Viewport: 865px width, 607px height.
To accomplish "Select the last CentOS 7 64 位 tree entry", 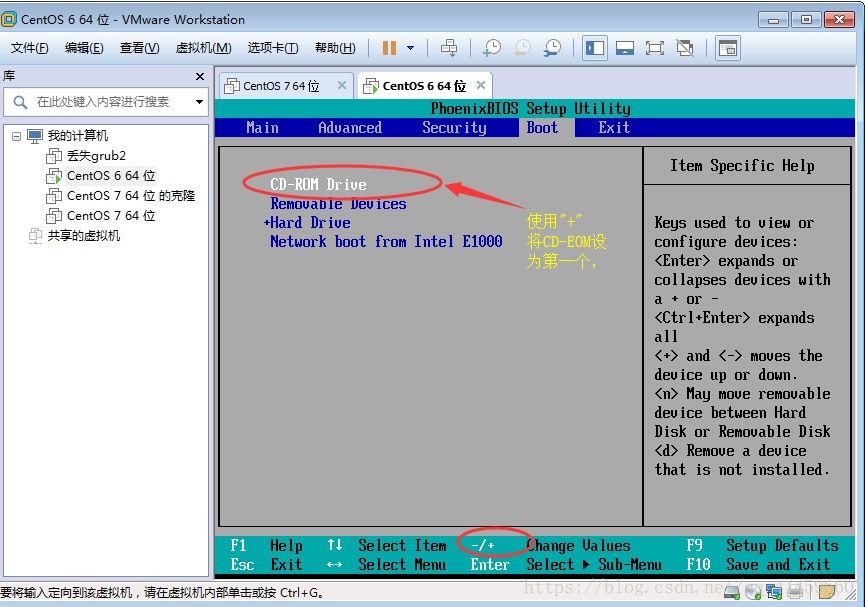I will [111, 215].
